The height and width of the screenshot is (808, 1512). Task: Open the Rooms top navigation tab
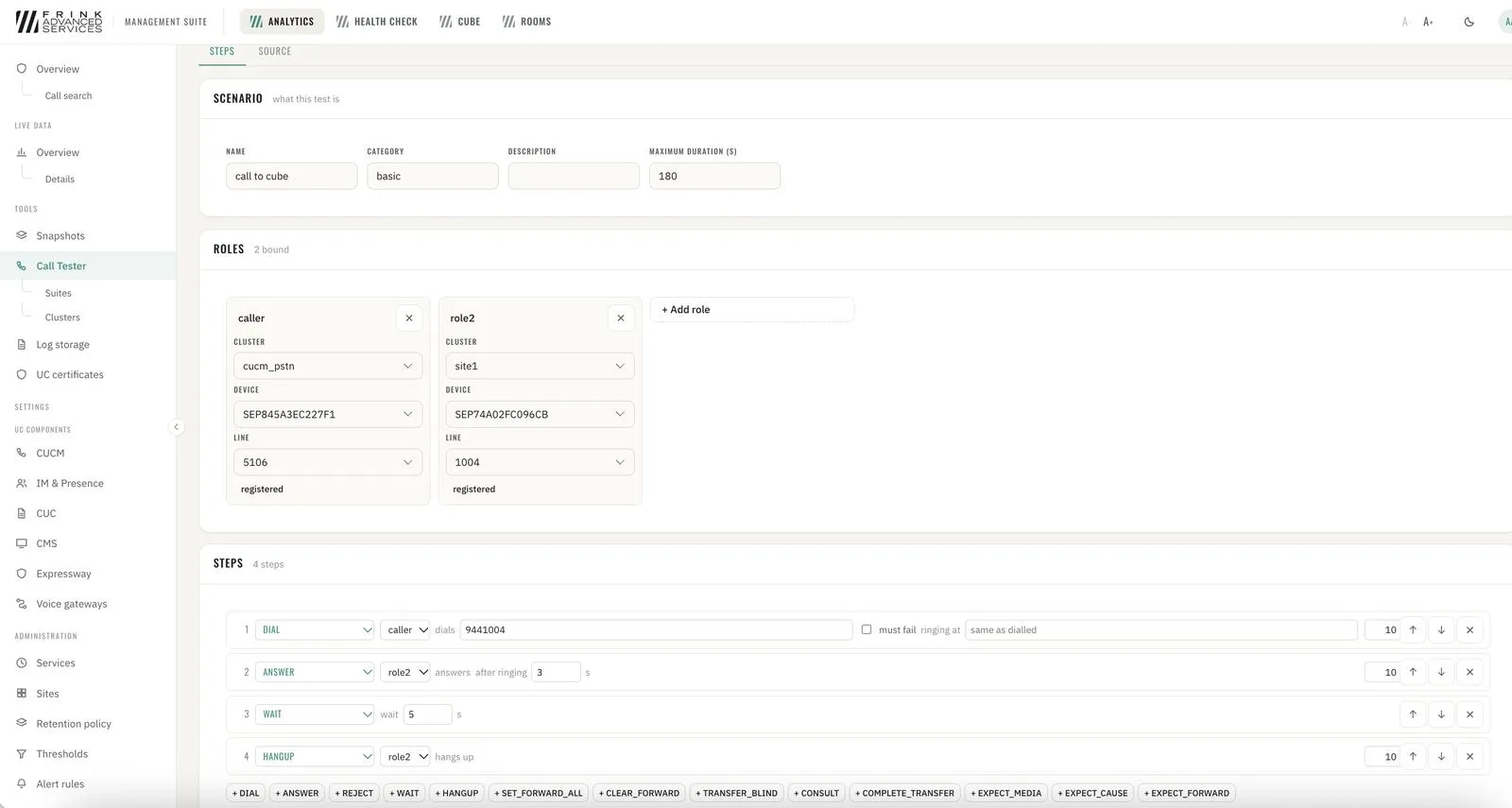click(526, 22)
